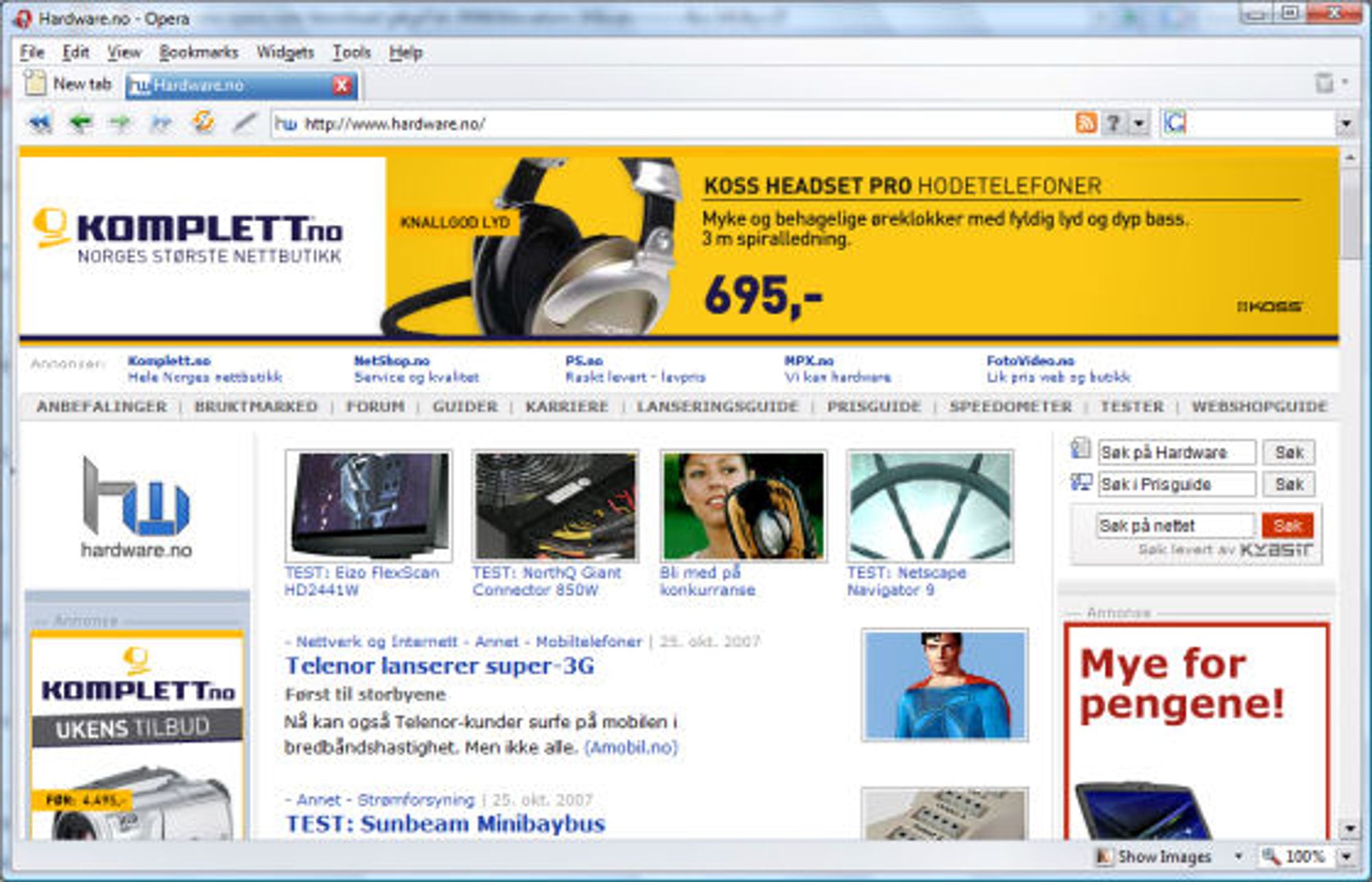Viewport: 1372px width, 882px height.
Task: Click the RSS feed icon in address bar
Action: [1086, 123]
